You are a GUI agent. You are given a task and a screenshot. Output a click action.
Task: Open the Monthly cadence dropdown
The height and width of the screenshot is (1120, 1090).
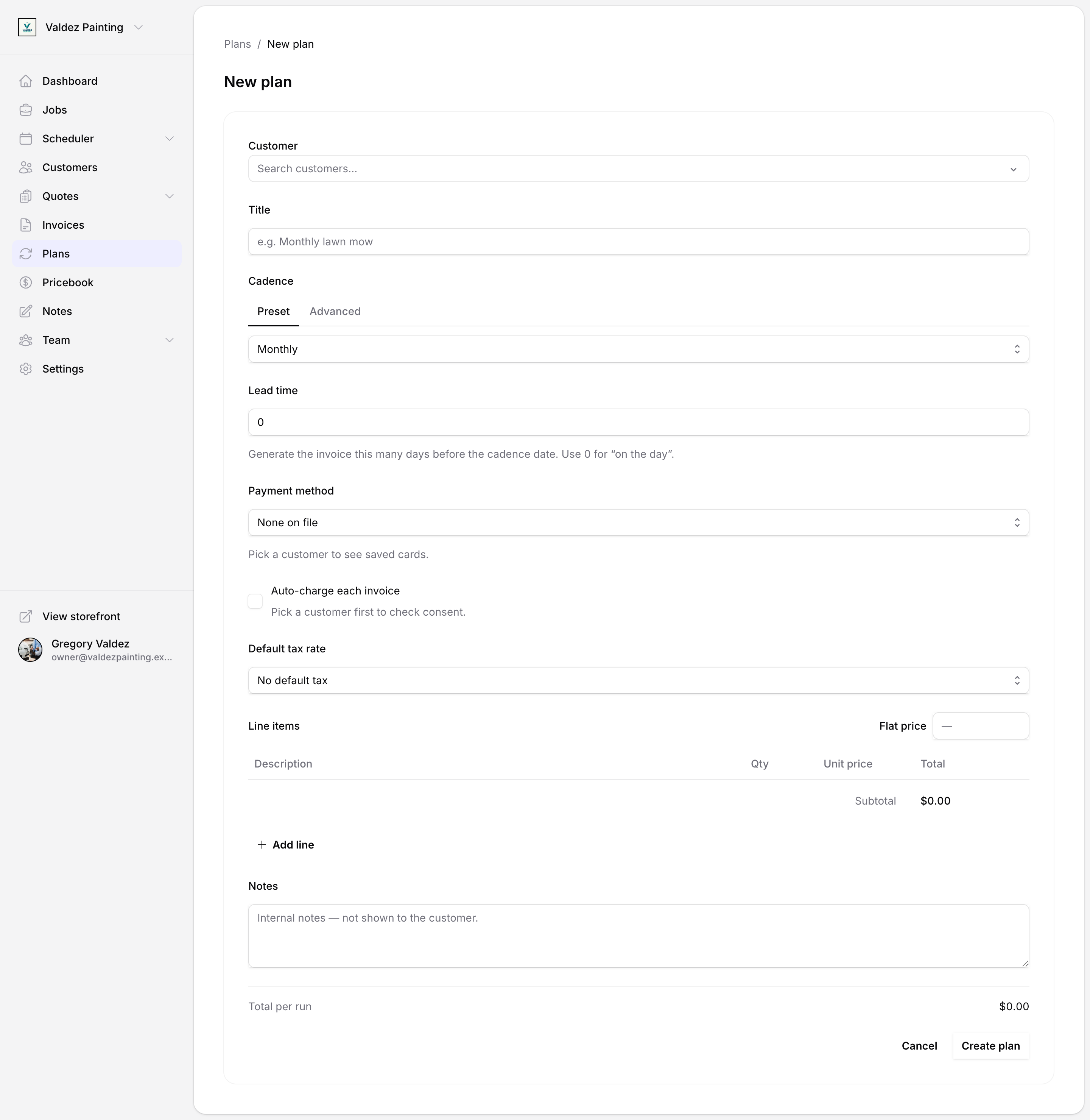[x=638, y=349]
